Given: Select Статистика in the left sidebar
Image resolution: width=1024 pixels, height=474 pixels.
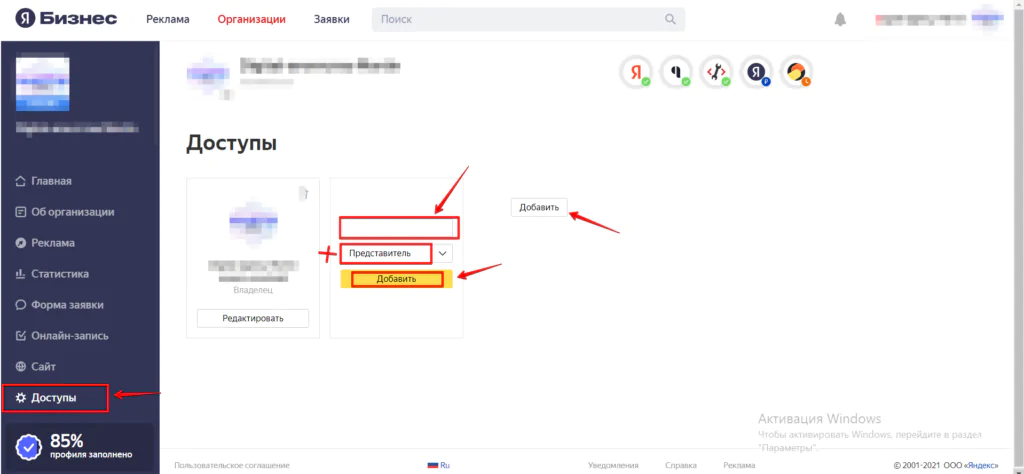Looking at the screenshot, I should click(x=59, y=274).
